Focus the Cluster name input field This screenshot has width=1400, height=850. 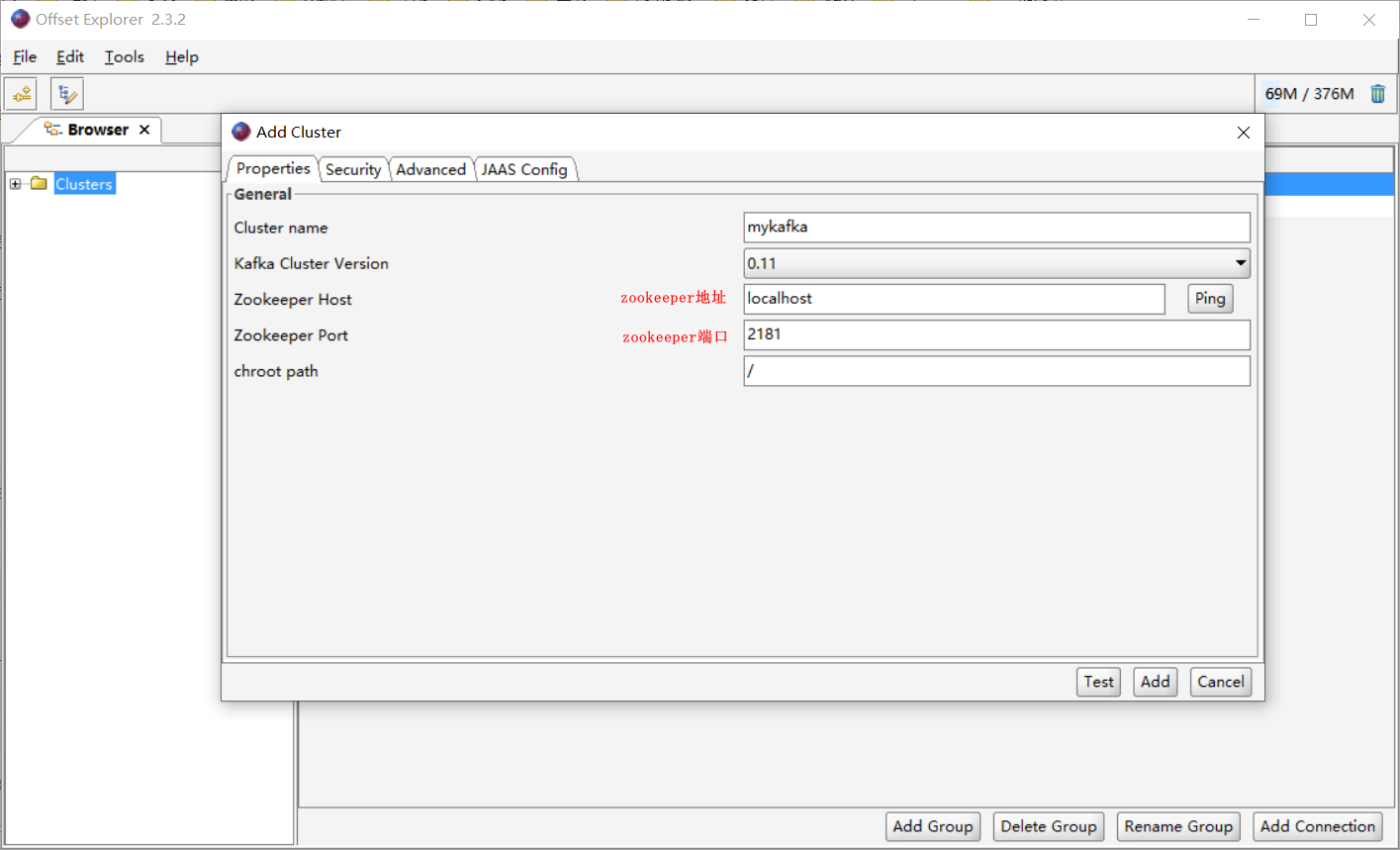click(996, 227)
